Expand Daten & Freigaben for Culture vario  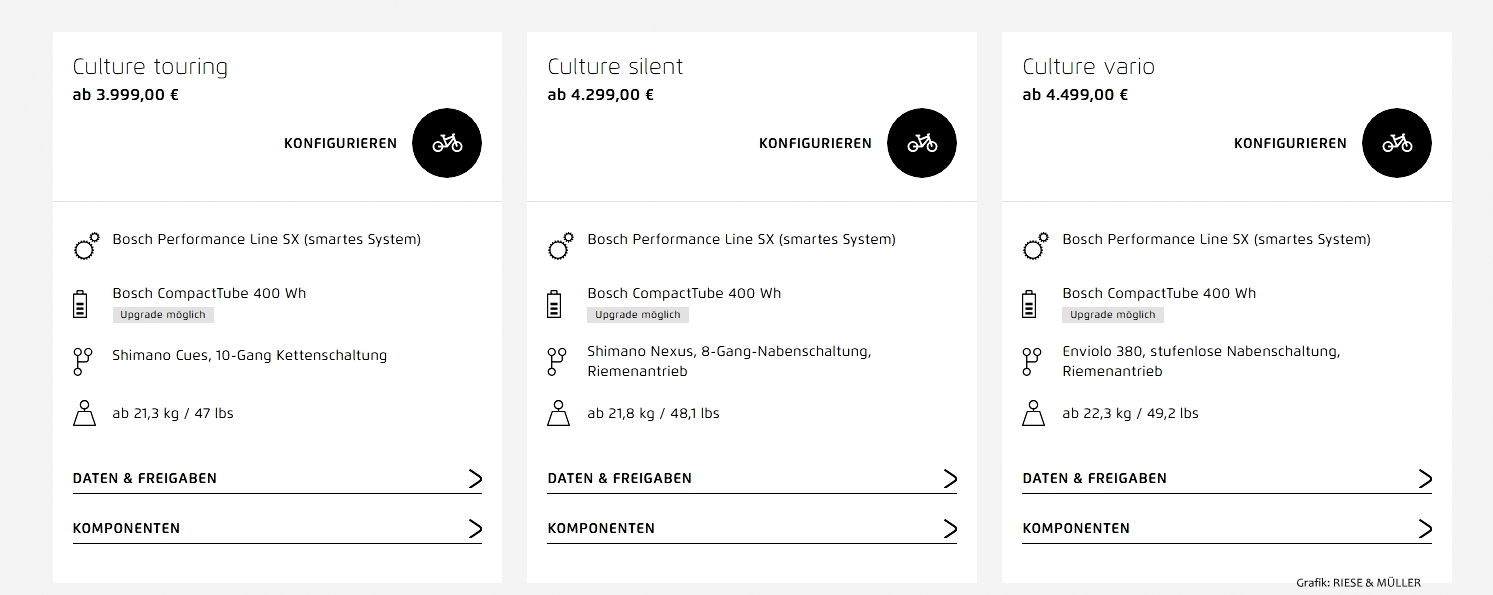pyautogui.click(x=1227, y=479)
